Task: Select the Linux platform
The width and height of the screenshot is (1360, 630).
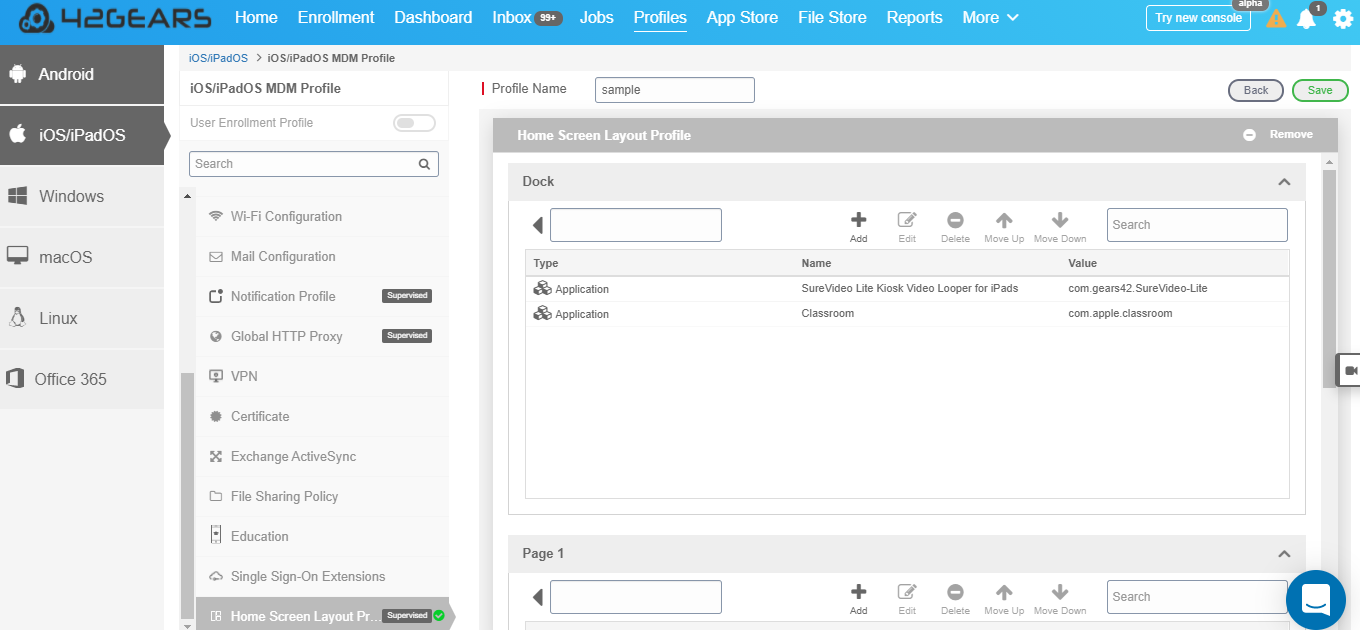Action: 82,318
